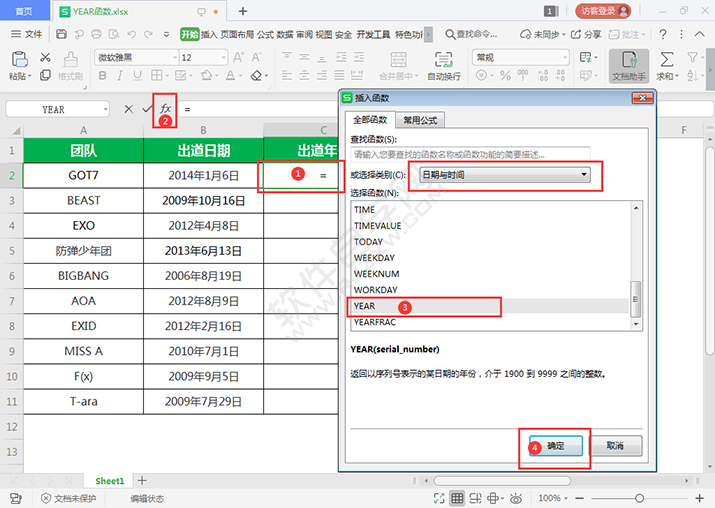Click the Filter funnel icon

692,57
